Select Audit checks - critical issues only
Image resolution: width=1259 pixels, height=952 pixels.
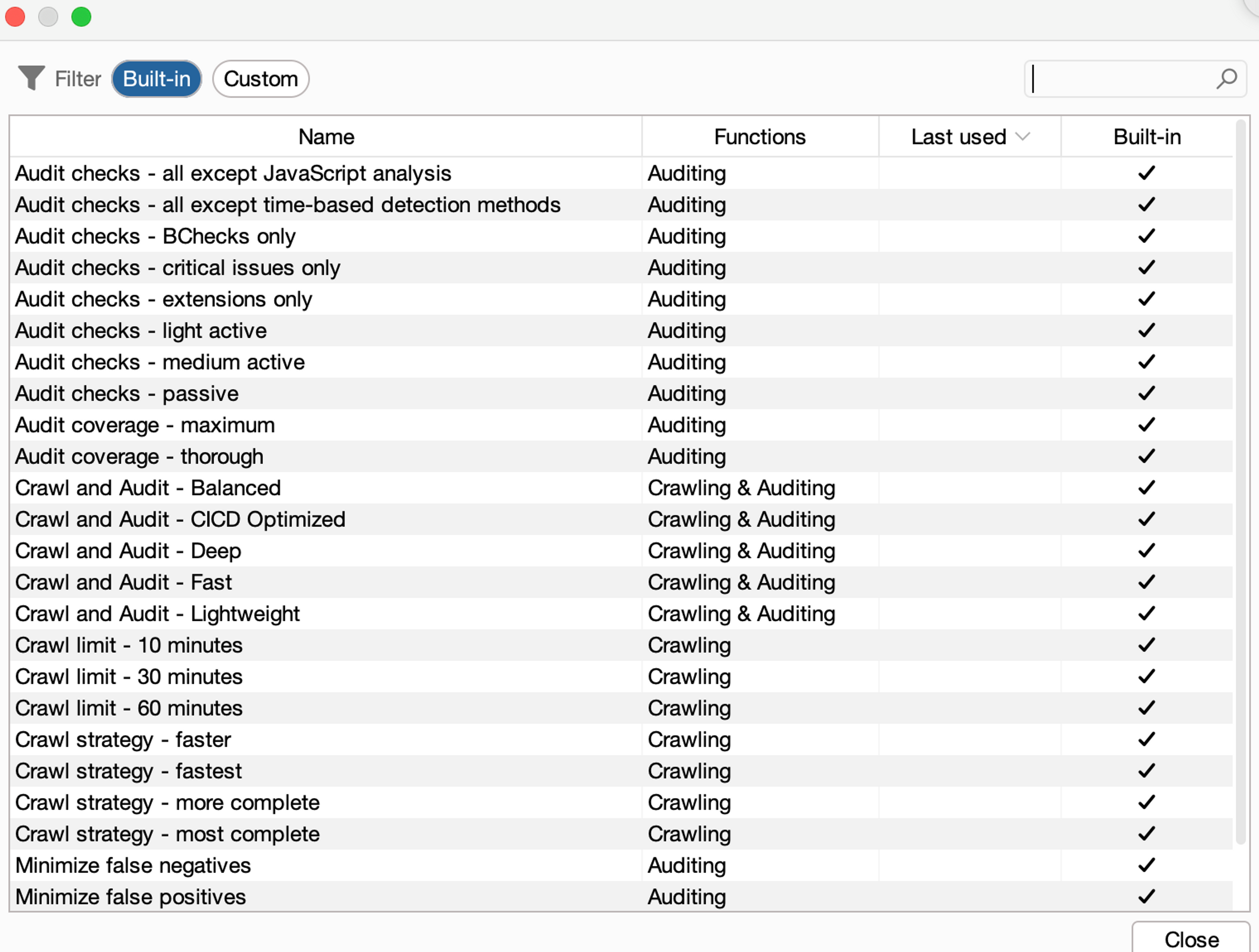pyautogui.click(x=178, y=268)
